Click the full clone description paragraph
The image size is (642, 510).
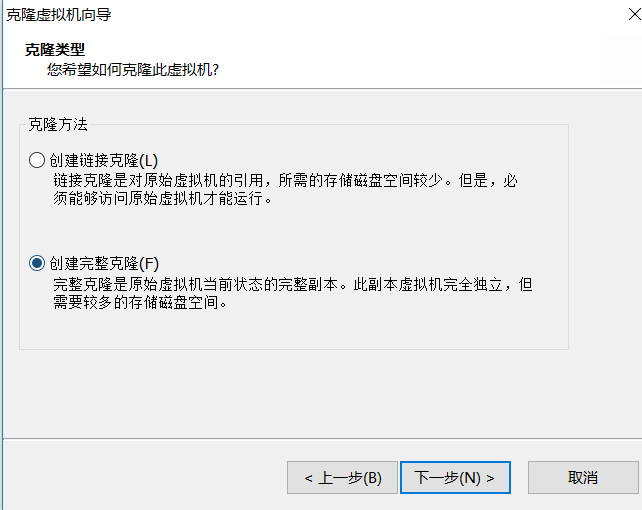(x=293, y=293)
